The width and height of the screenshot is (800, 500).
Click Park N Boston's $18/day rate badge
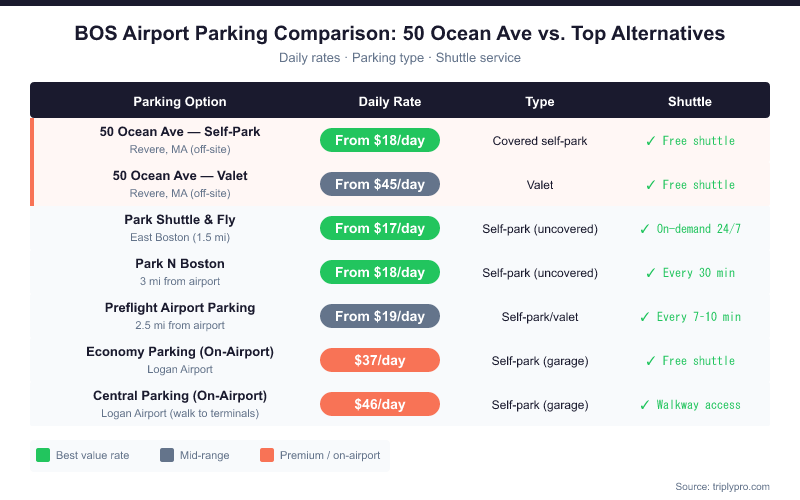[380, 273]
